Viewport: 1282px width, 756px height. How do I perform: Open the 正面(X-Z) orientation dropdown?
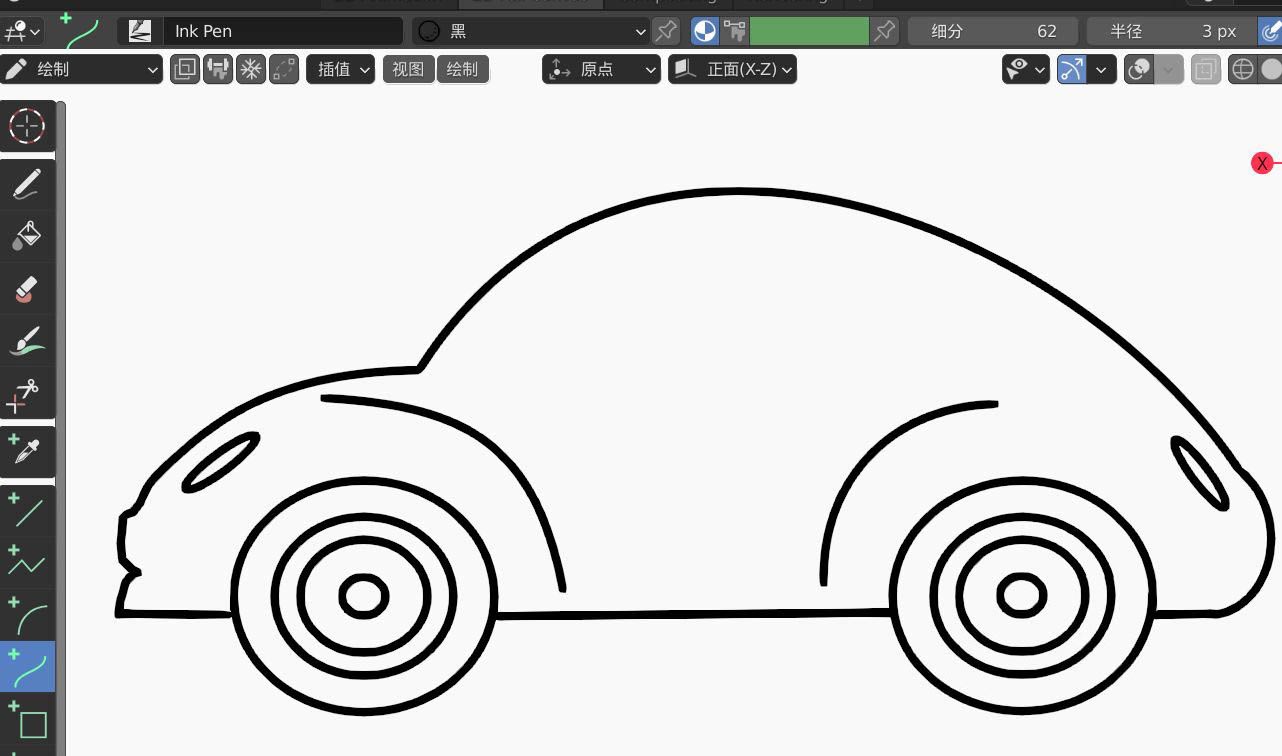point(733,69)
